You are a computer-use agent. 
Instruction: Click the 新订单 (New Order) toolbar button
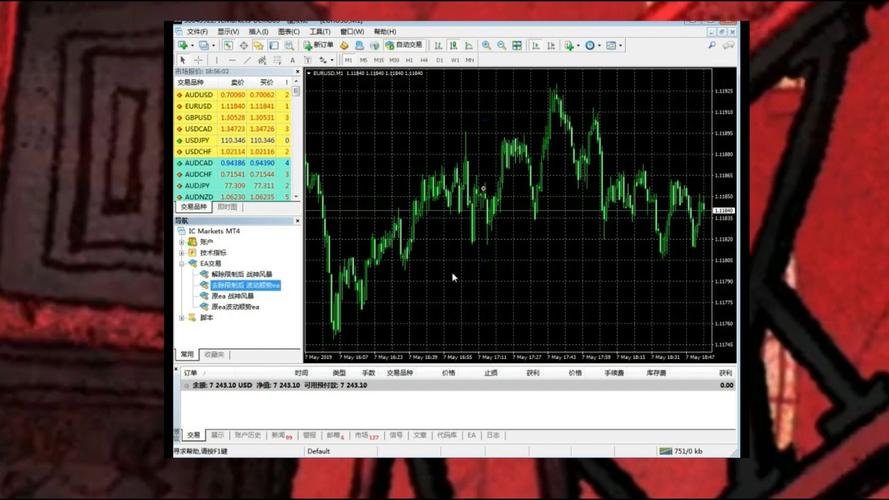(x=319, y=45)
